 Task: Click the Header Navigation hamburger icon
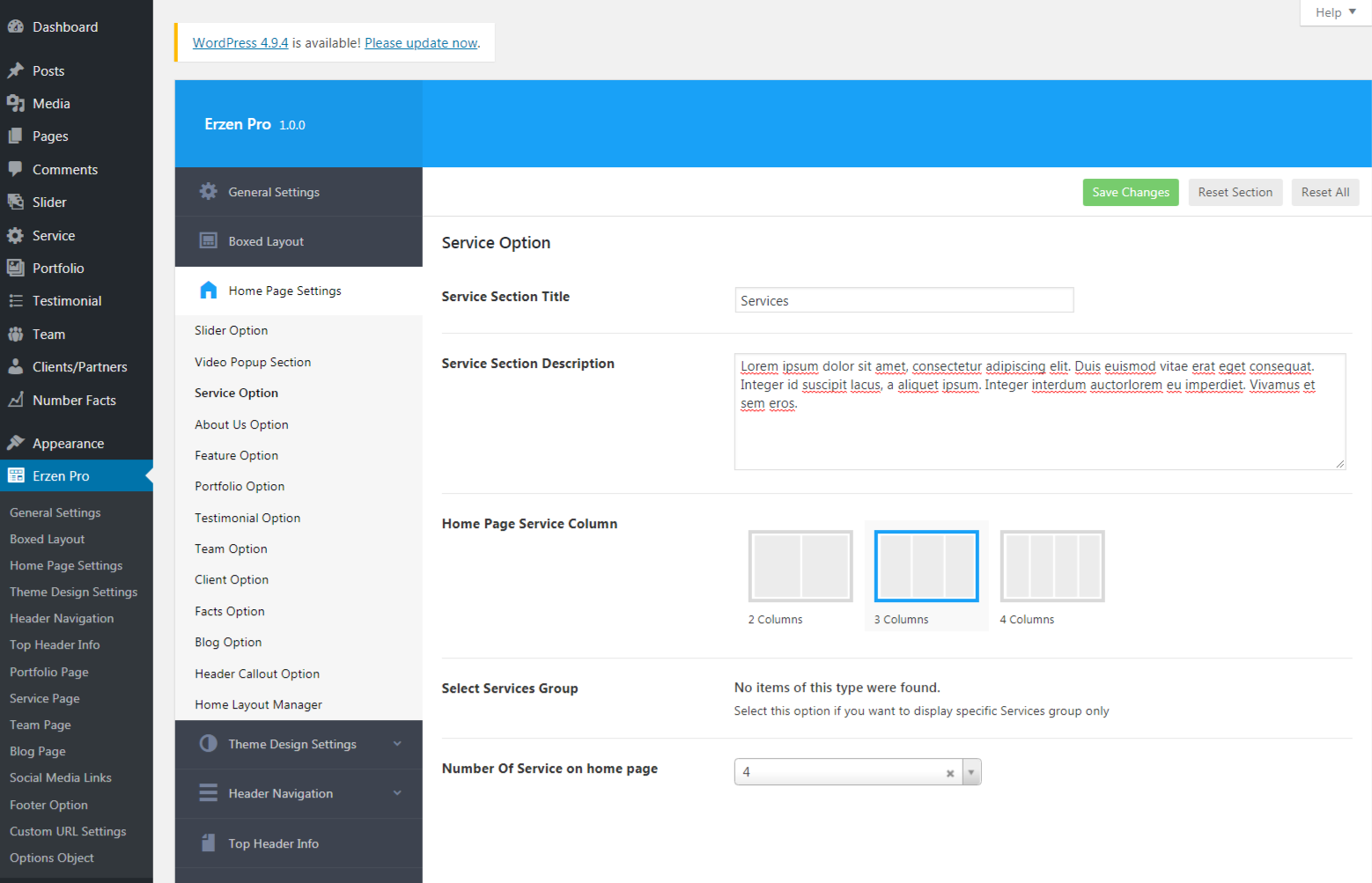(208, 793)
